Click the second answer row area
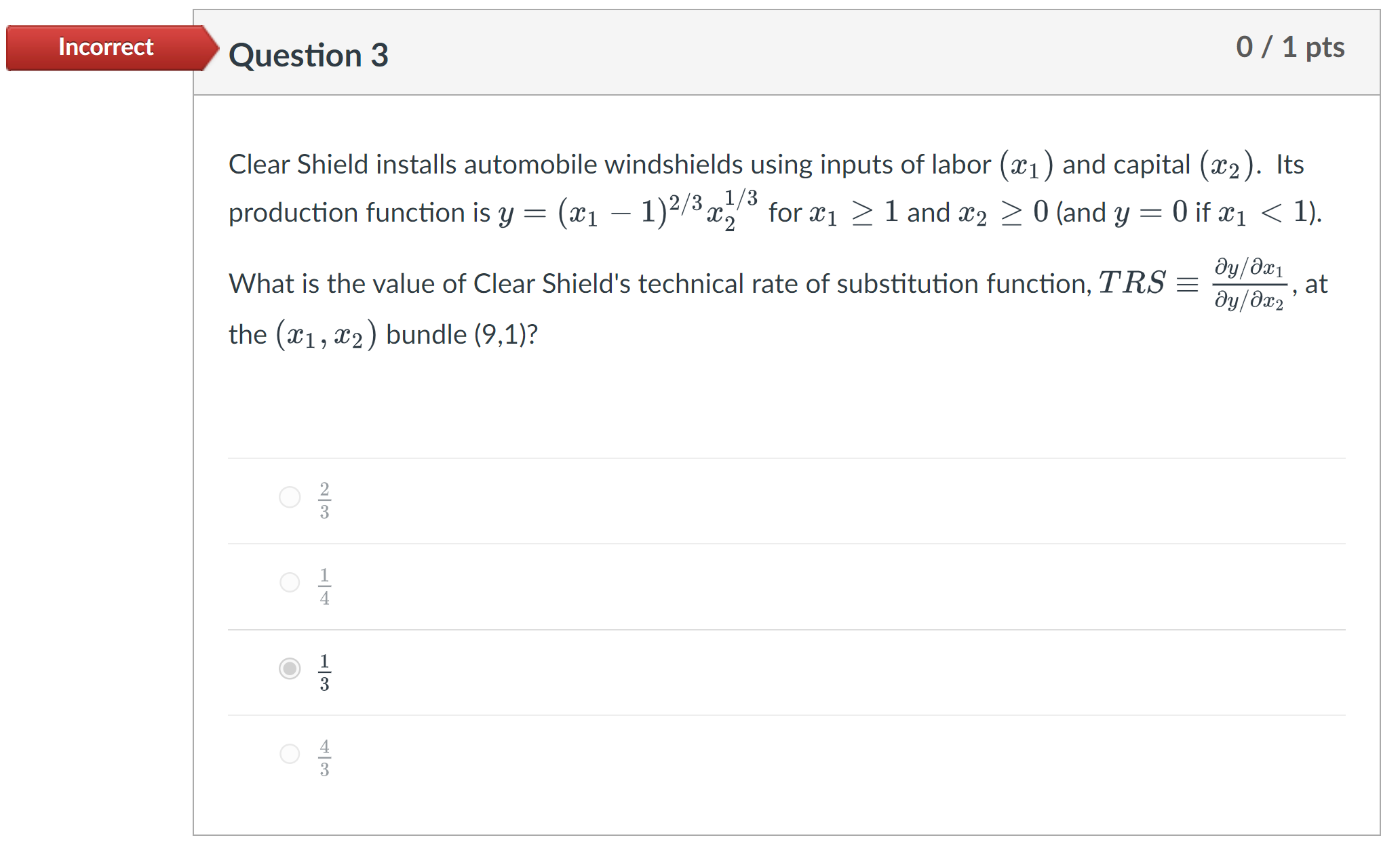This screenshot has height=844, width=1400. pyautogui.click(x=746, y=585)
